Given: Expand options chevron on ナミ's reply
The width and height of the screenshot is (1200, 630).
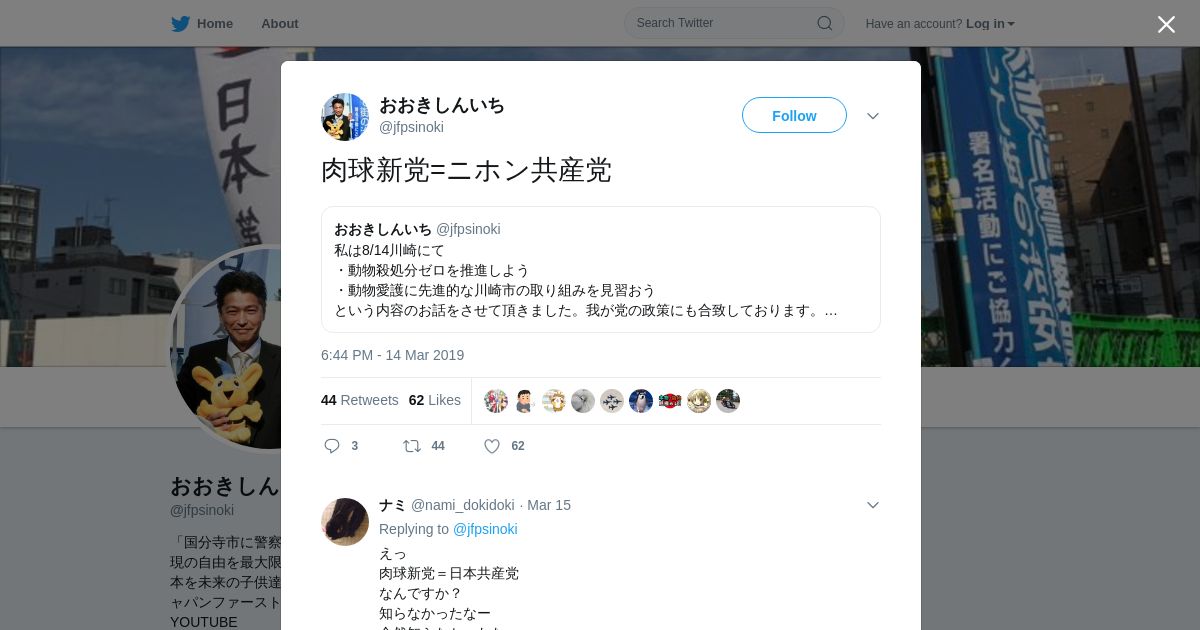Looking at the screenshot, I should (x=873, y=505).
